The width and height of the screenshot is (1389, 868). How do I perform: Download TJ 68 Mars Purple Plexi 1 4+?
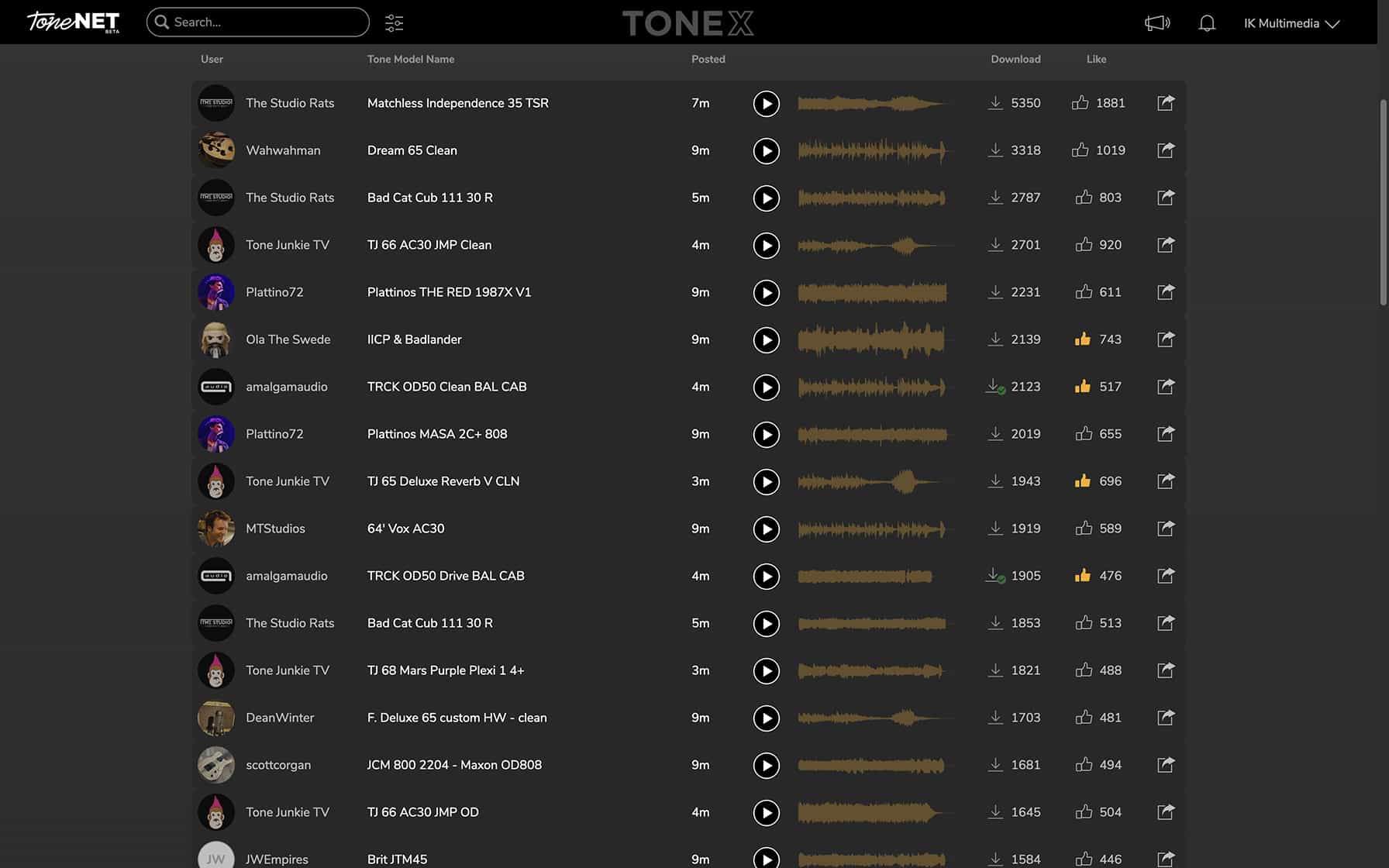tap(995, 670)
